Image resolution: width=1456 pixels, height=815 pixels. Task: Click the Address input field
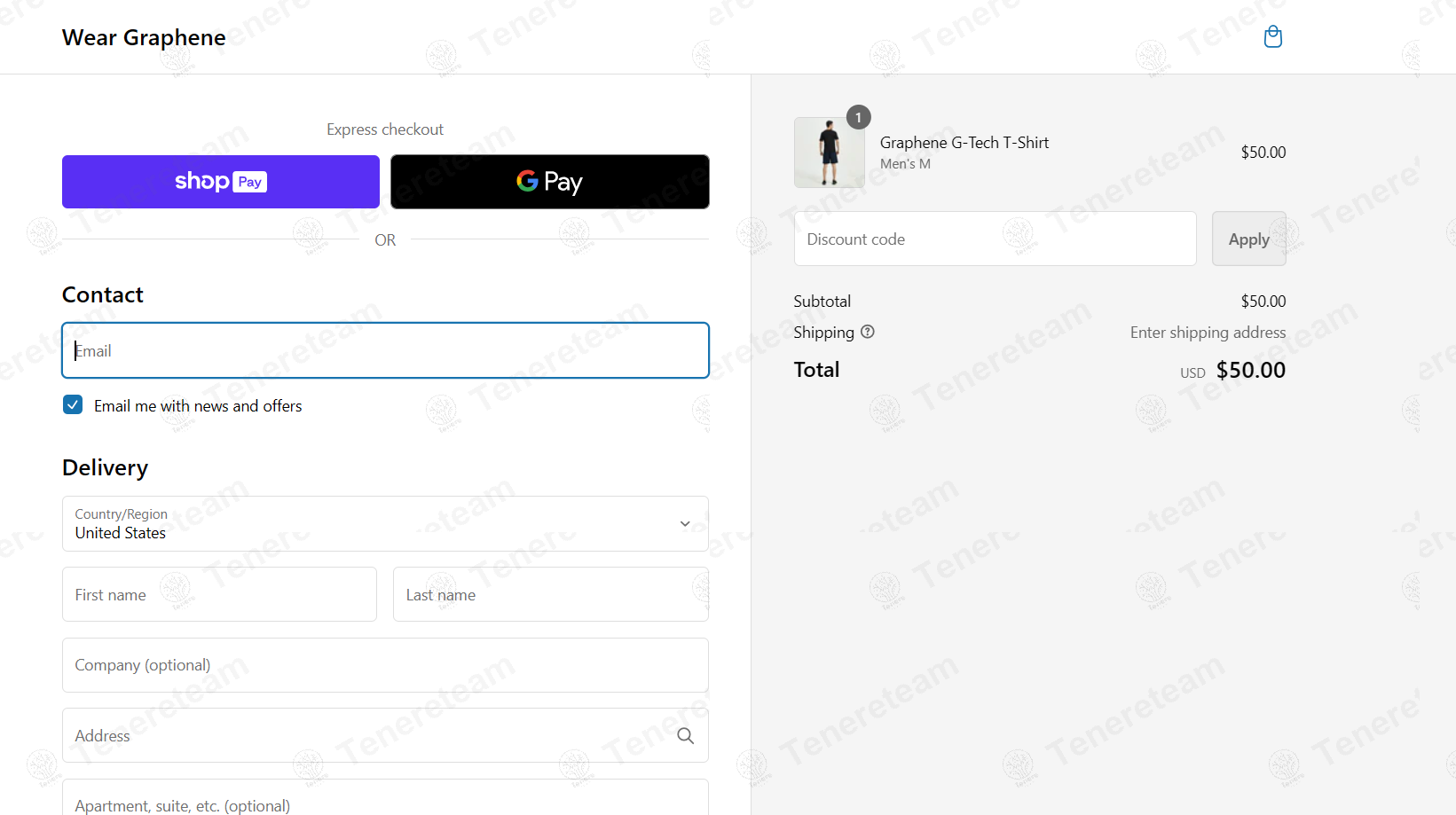(385, 735)
